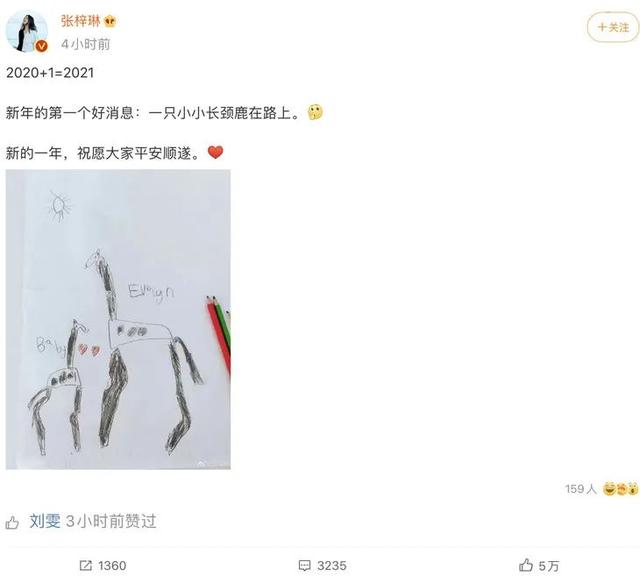Click the 4小时前 post timestamp

pyautogui.click(x=86, y=44)
